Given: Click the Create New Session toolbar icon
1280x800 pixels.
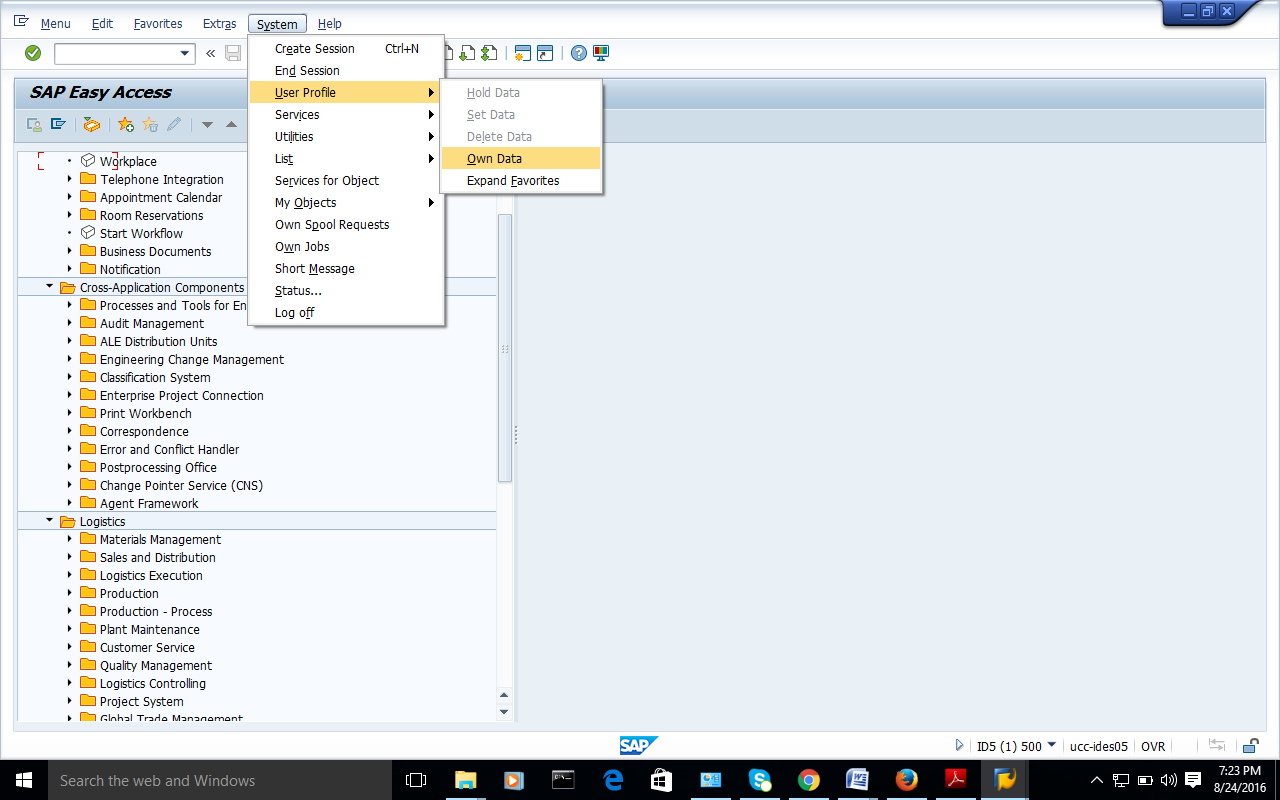Looking at the screenshot, I should click(521, 53).
